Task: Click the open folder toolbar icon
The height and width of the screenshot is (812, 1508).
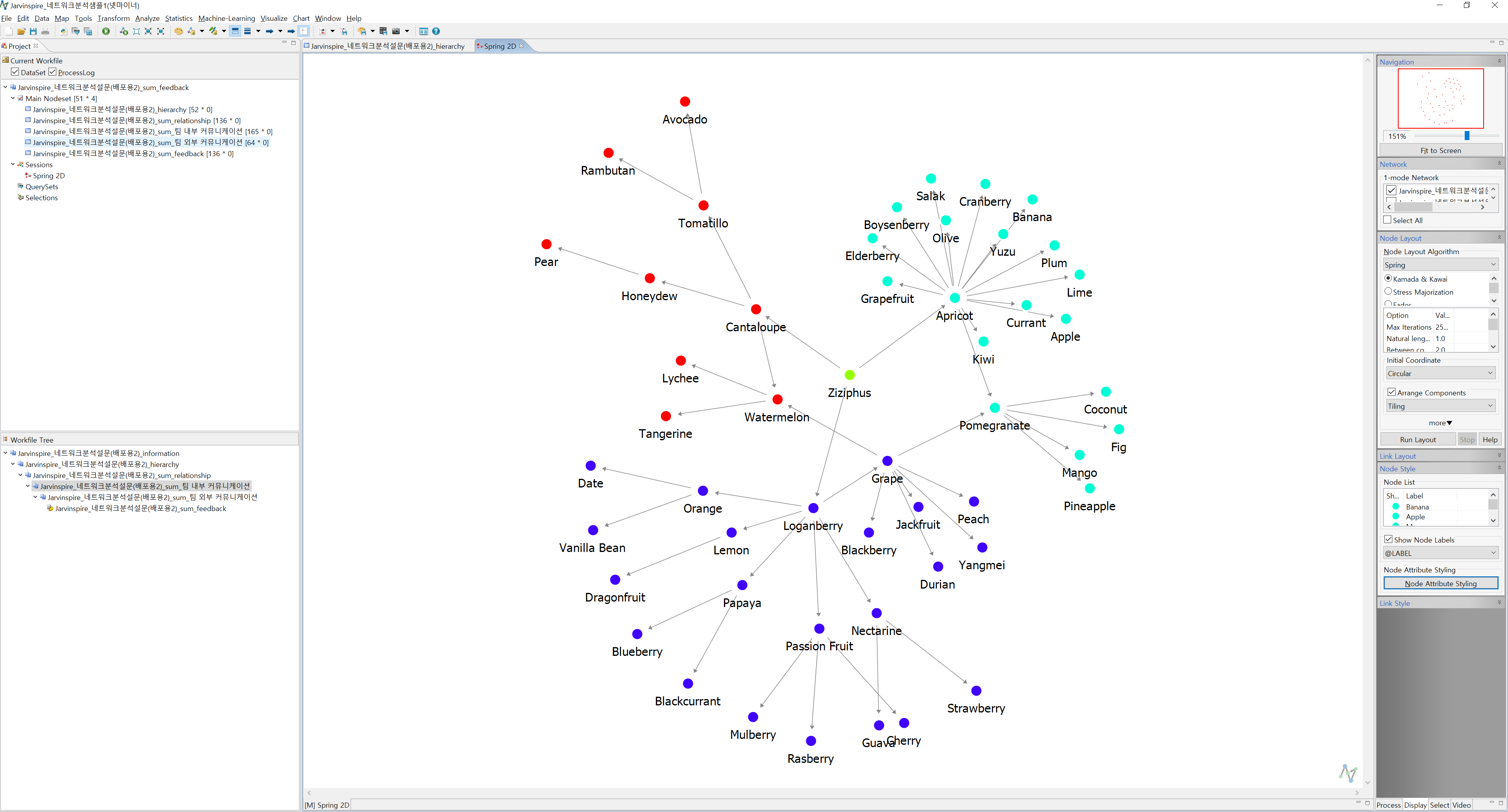Action: pyautogui.click(x=21, y=31)
